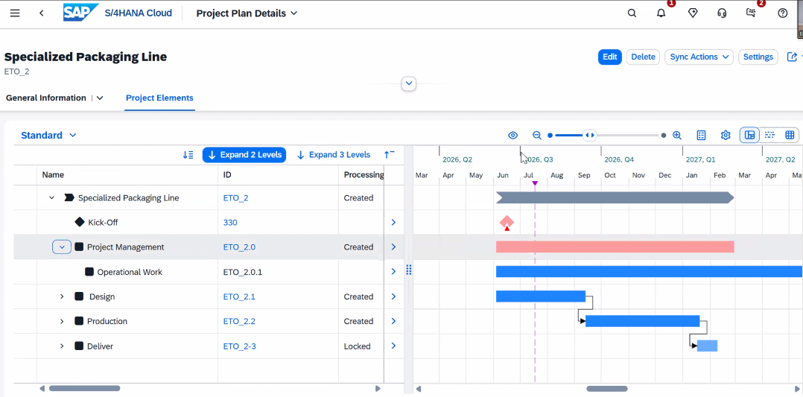Open Project Plan Details dropdown

[247, 13]
